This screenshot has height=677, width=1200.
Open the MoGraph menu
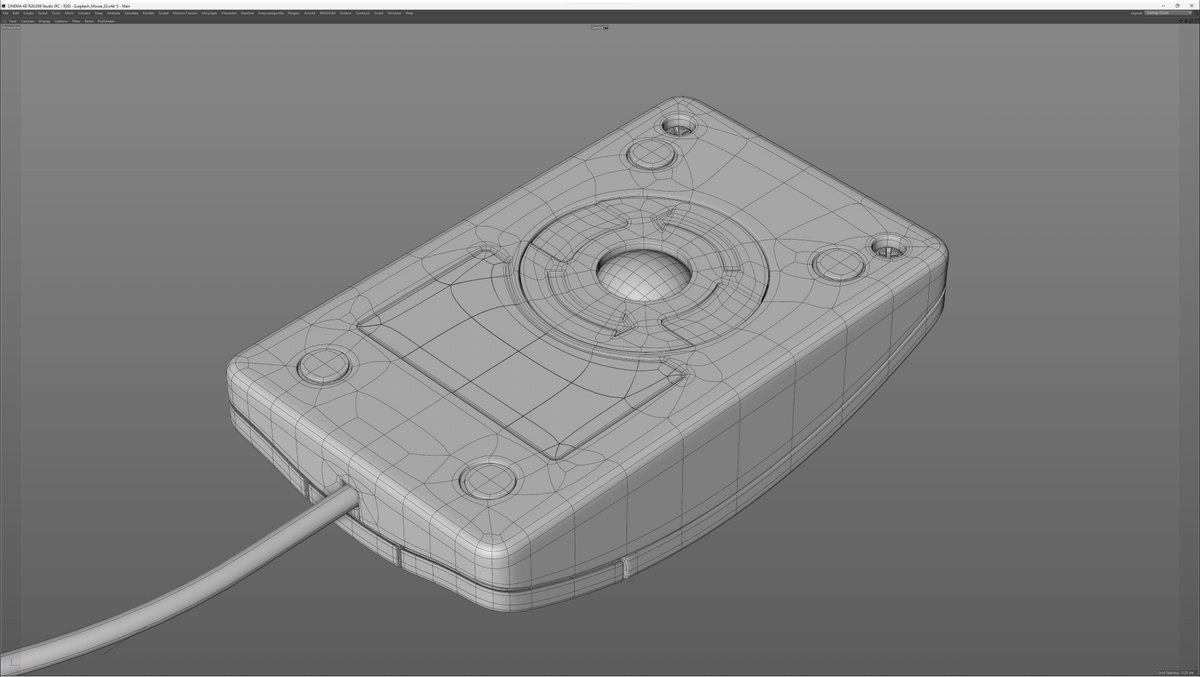209,13
